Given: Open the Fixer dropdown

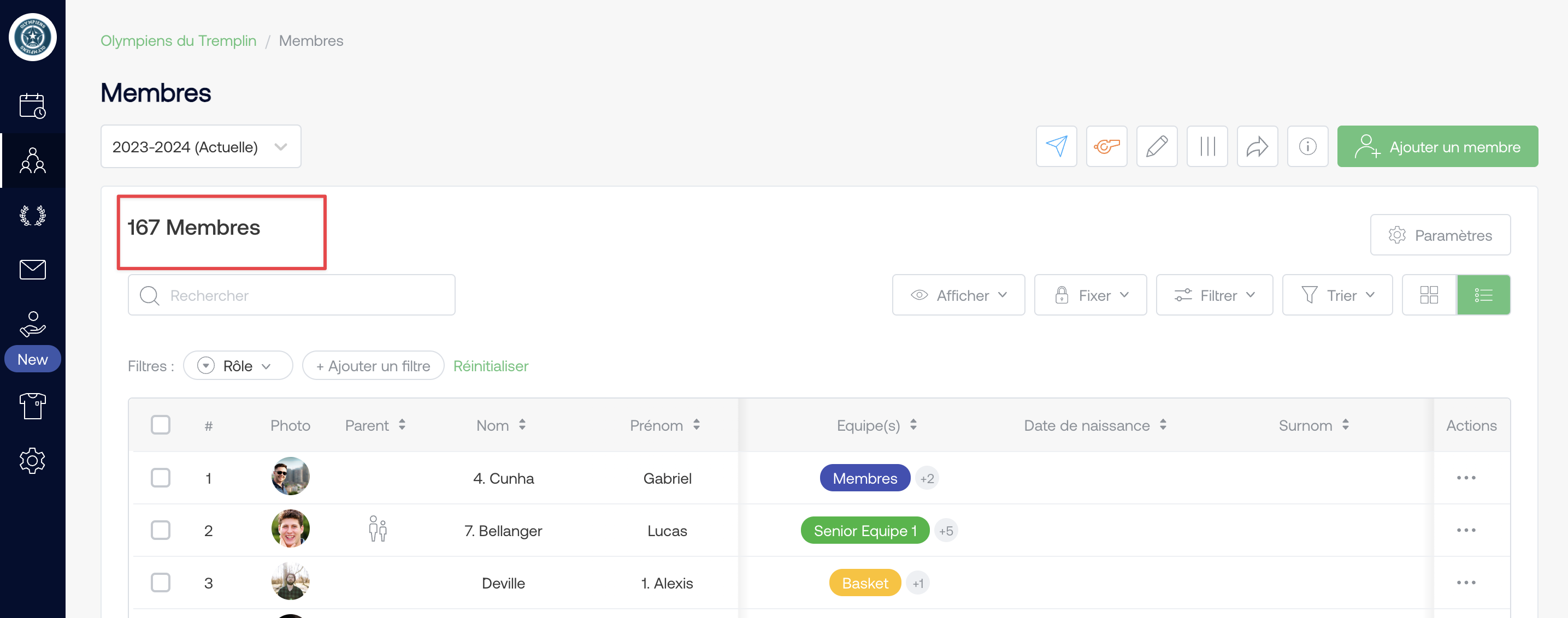Looking at the screenshot, I should coord(1090,295).
